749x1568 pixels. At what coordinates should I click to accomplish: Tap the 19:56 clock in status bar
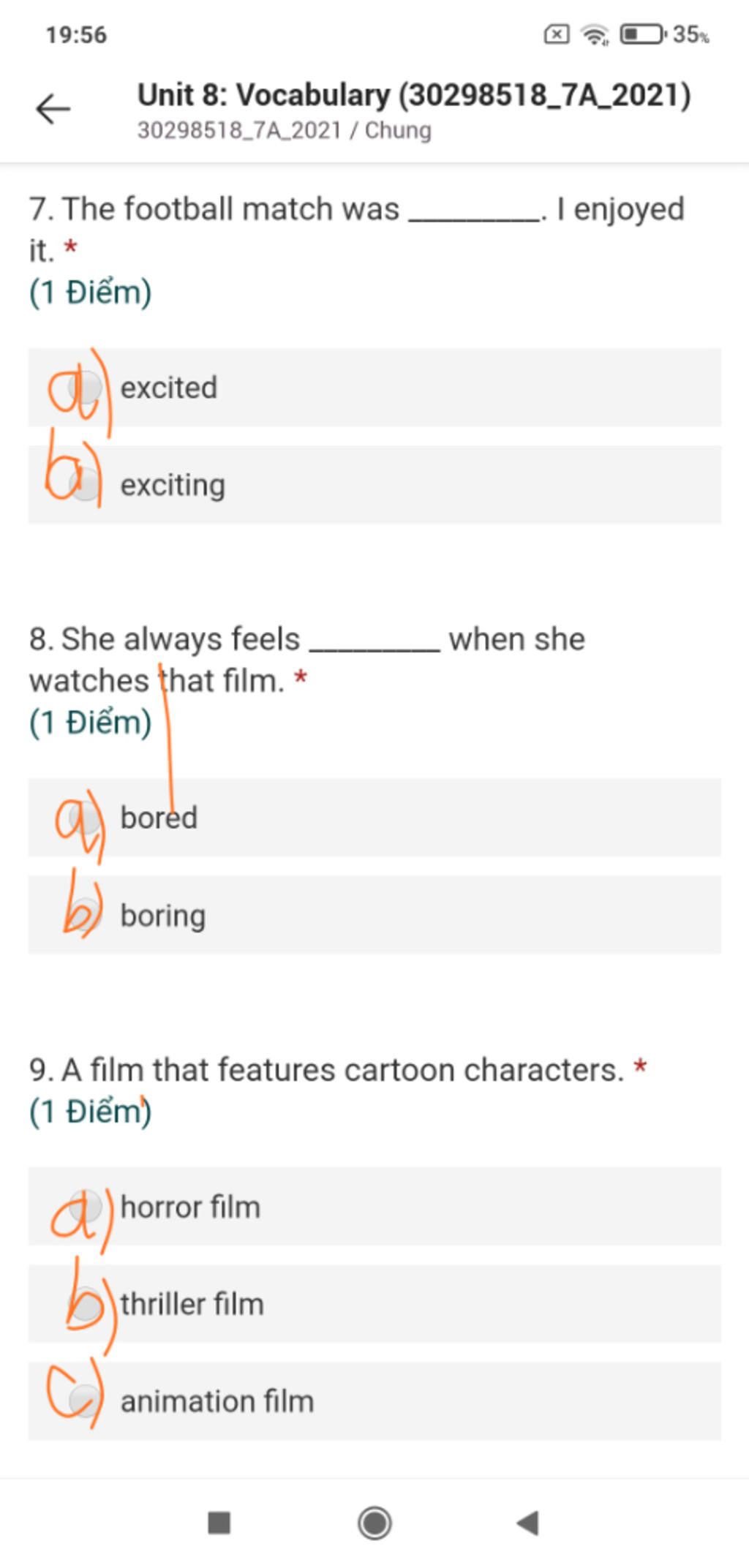click(x=76, y=34)
